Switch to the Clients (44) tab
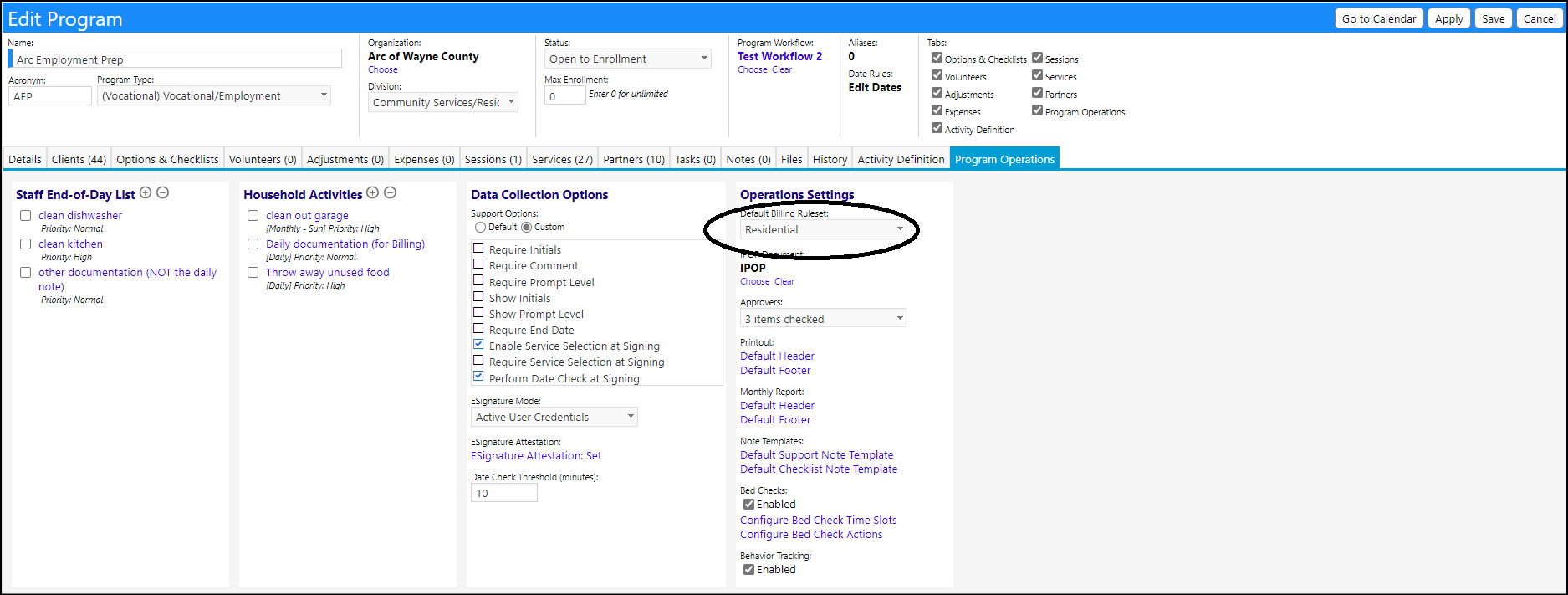Viewport: 1568px width, 595px height. [79, 159]
